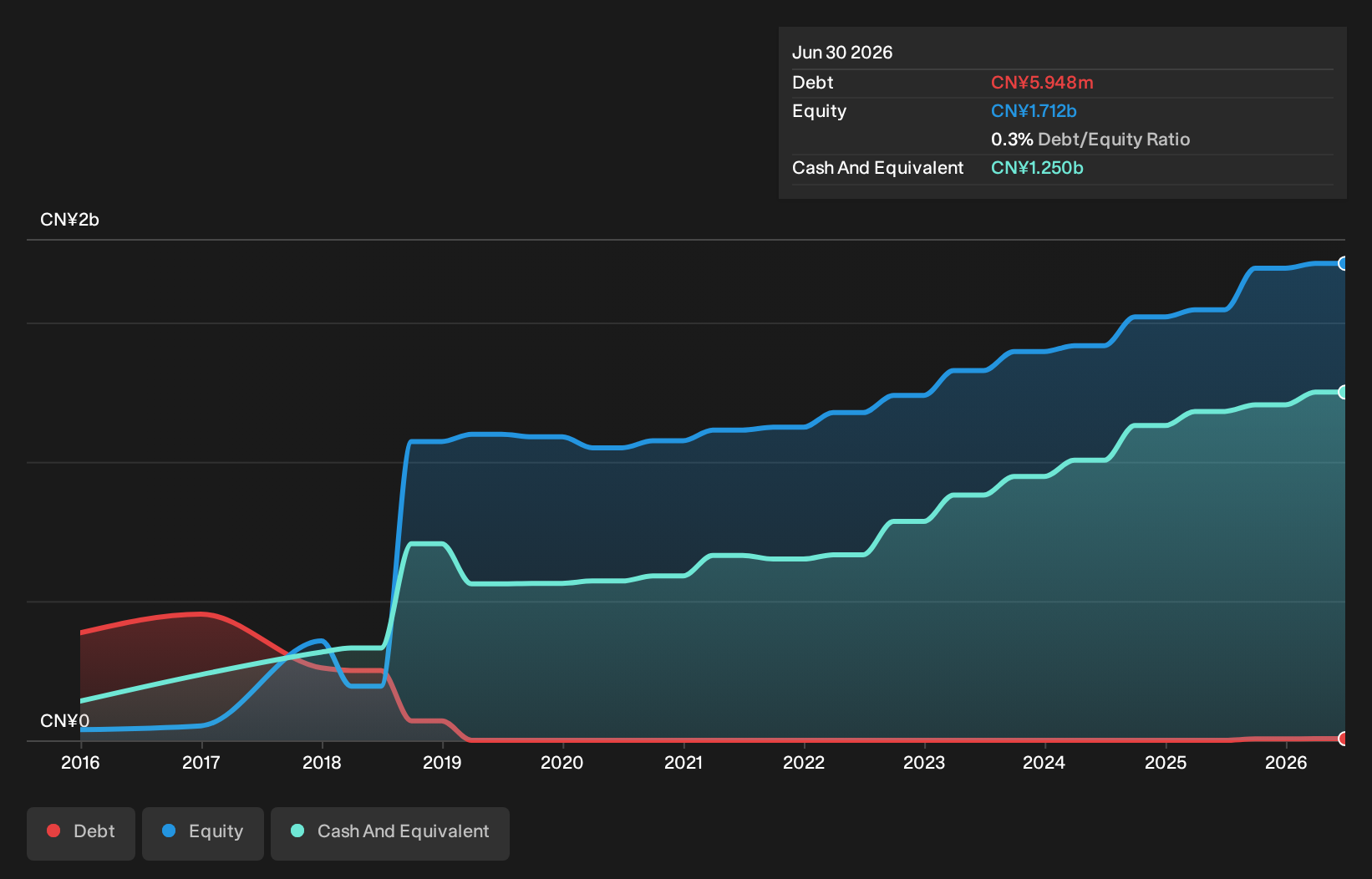Click the 0.3% Debt/Equity Ratio text
The image size is (1372, 879).
click(1090, 140)
